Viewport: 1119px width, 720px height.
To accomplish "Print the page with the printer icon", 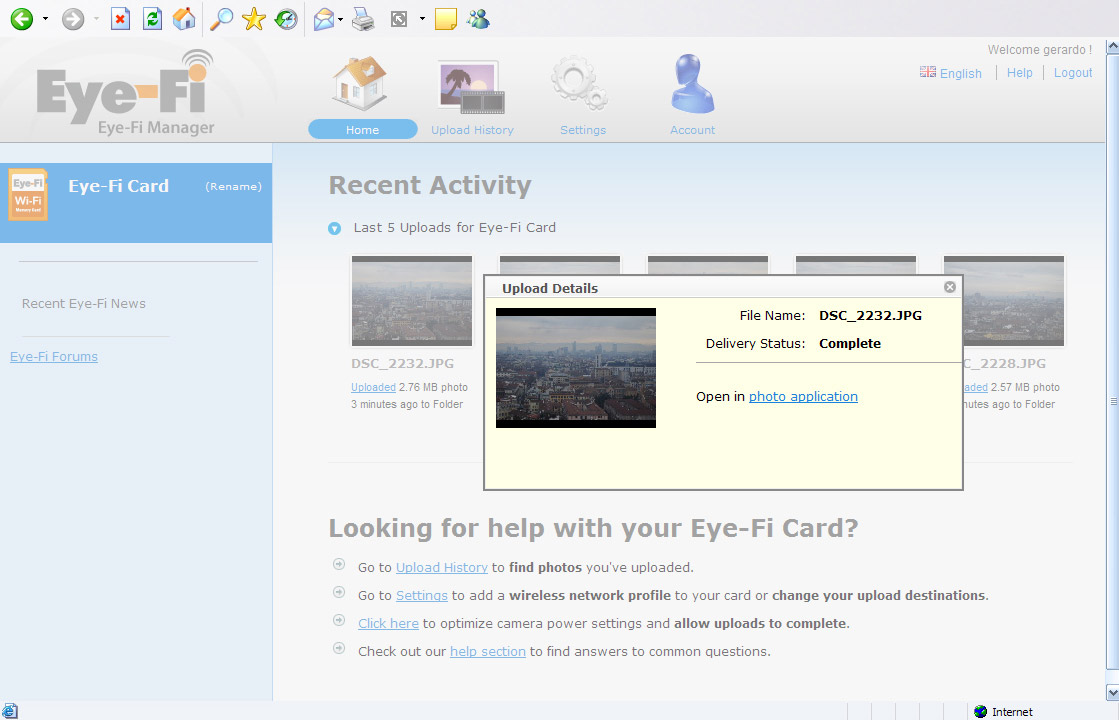I will 363,19.
